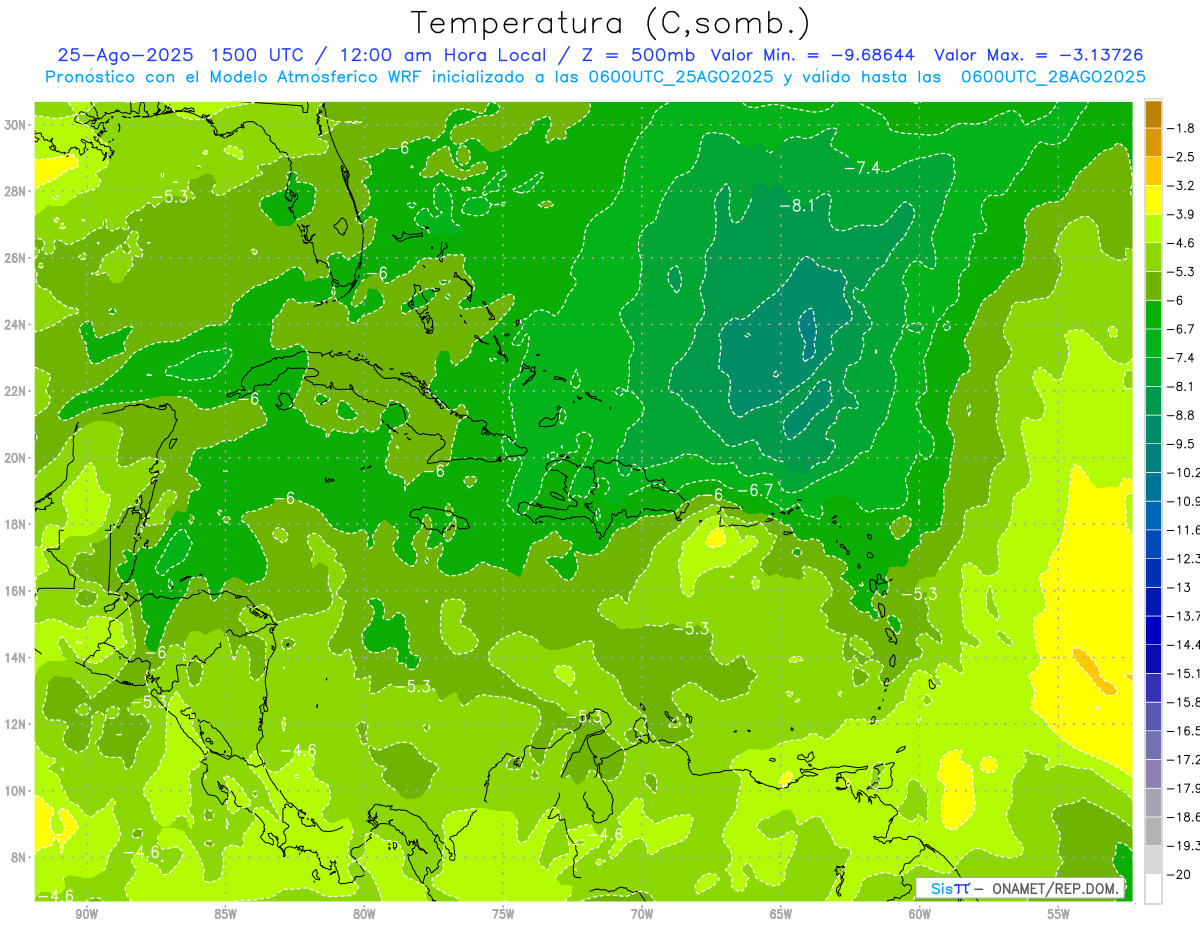Click the '-13' colorbar value
The image size is (1200, 927).
coord(1180,587)
